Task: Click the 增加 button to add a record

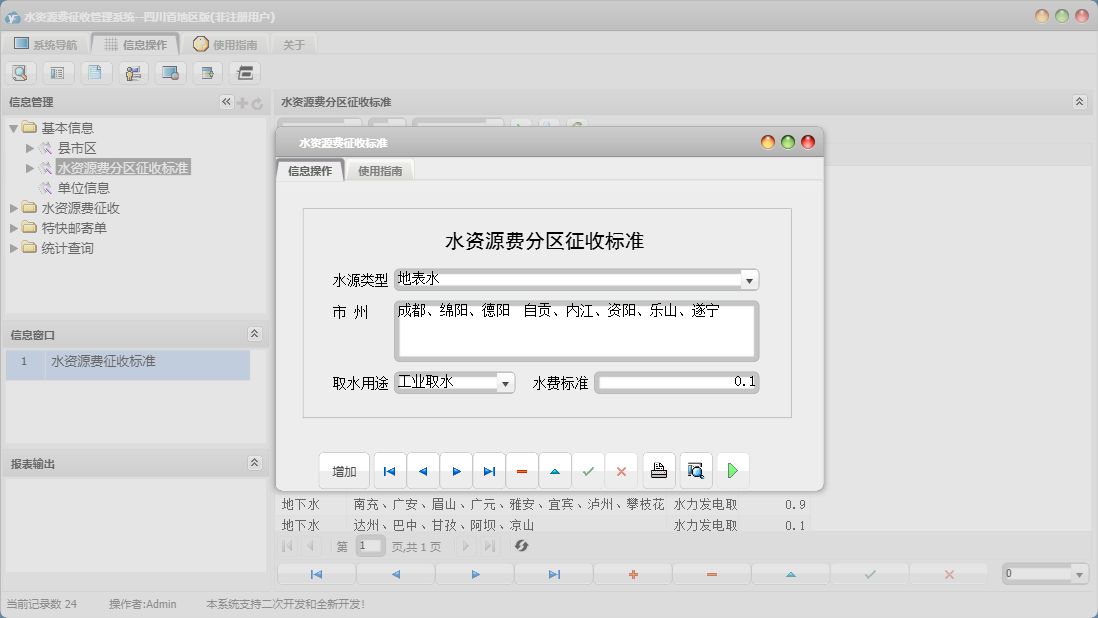Action: coord(343,470)
